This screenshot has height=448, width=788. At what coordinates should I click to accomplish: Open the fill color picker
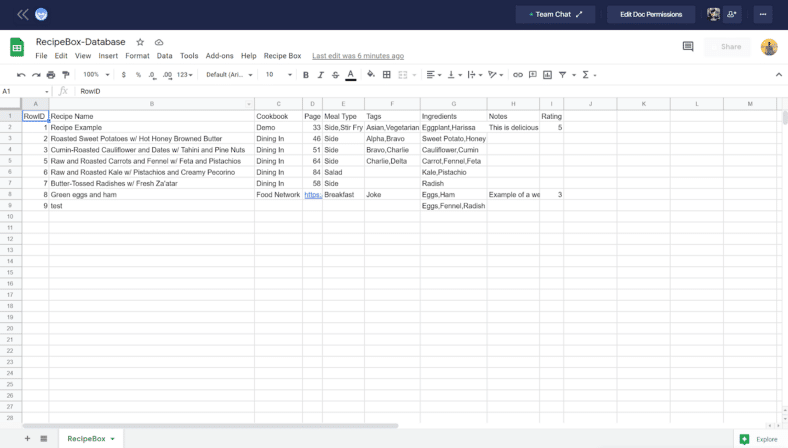[371, 74]
